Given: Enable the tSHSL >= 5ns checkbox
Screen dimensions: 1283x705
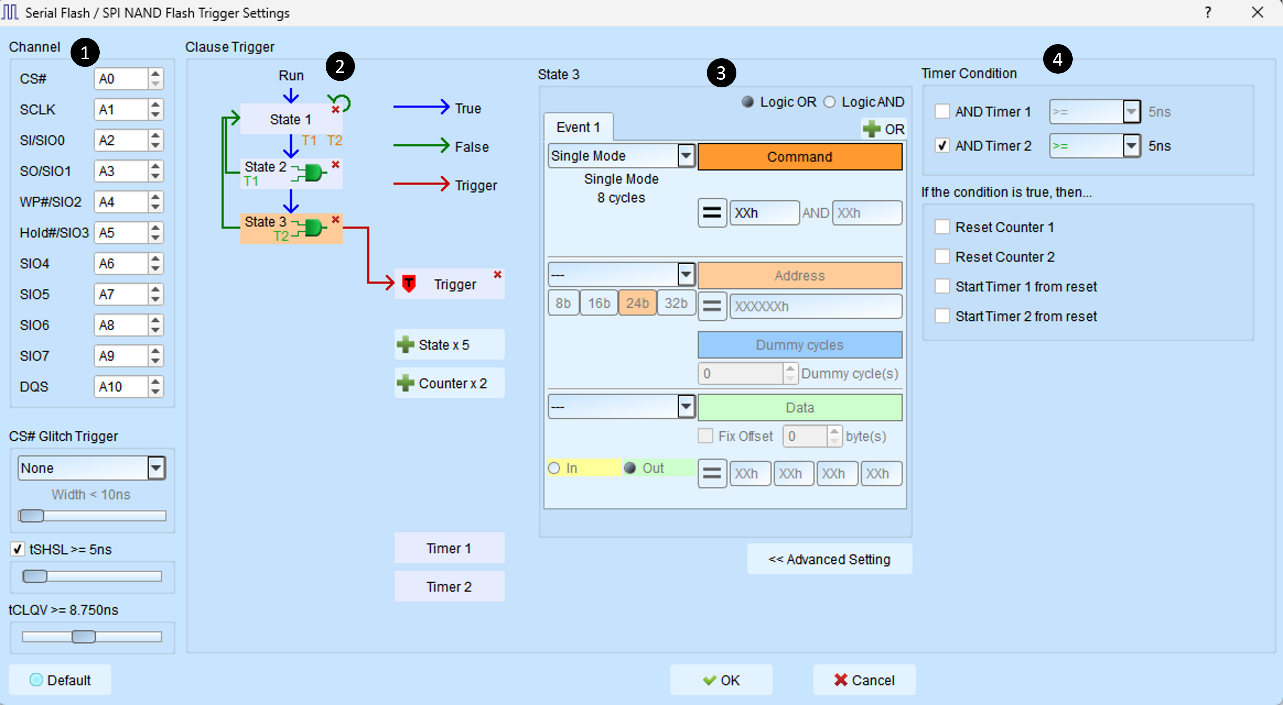Looking at the screenshot, I should tap(17, 549).
